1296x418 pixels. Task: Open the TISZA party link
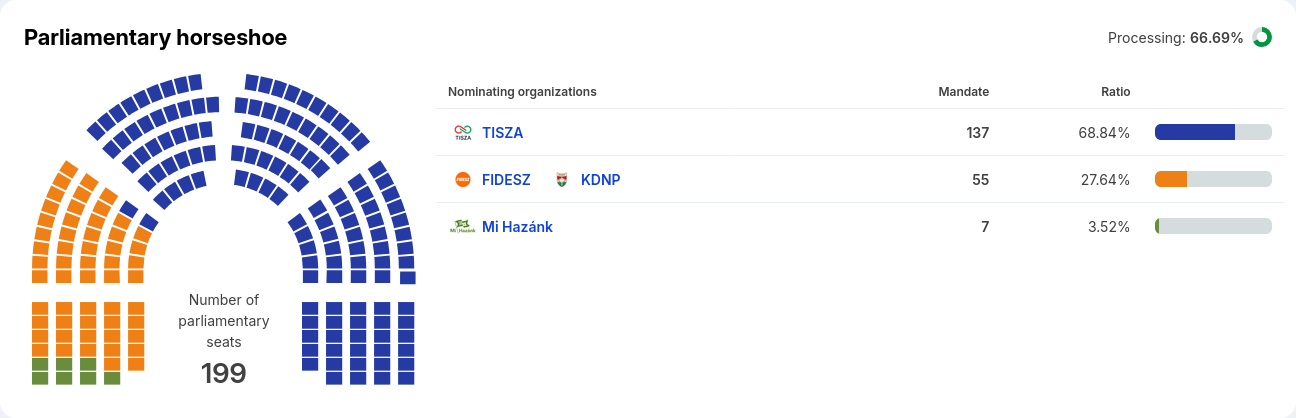click(502, 132)
